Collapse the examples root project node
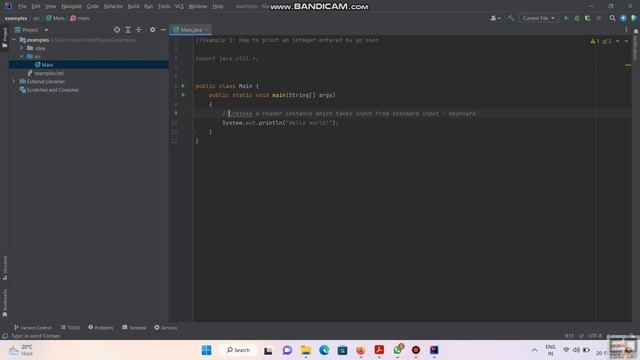The width and height of the screenshot is (640, 360). point(14,40)
